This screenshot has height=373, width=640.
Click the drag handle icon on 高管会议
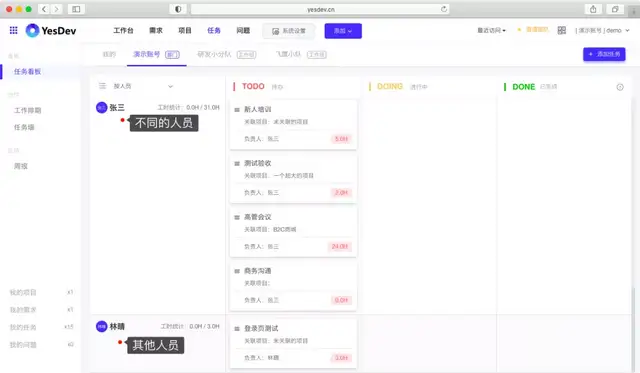click(x=237, y=217)
